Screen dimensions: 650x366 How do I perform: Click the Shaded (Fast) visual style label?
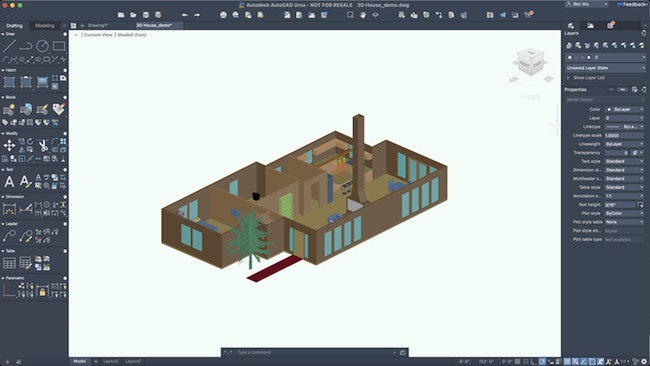click(131, 35)
